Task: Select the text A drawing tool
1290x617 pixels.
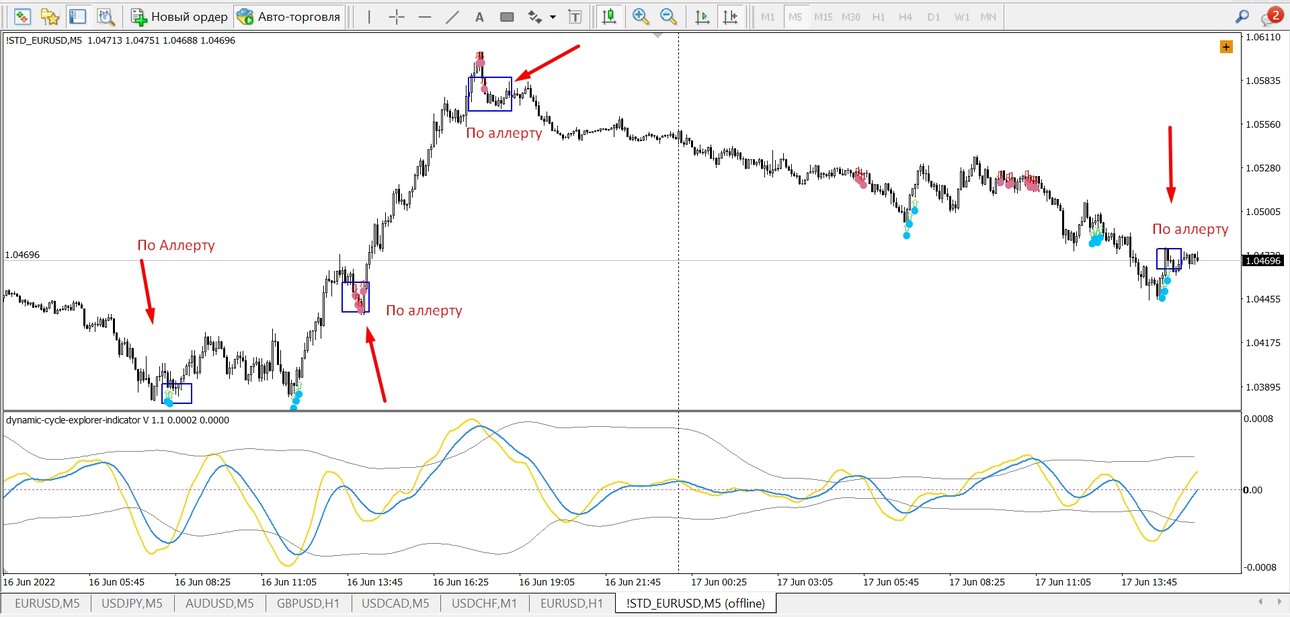Action: click(480, 17)
